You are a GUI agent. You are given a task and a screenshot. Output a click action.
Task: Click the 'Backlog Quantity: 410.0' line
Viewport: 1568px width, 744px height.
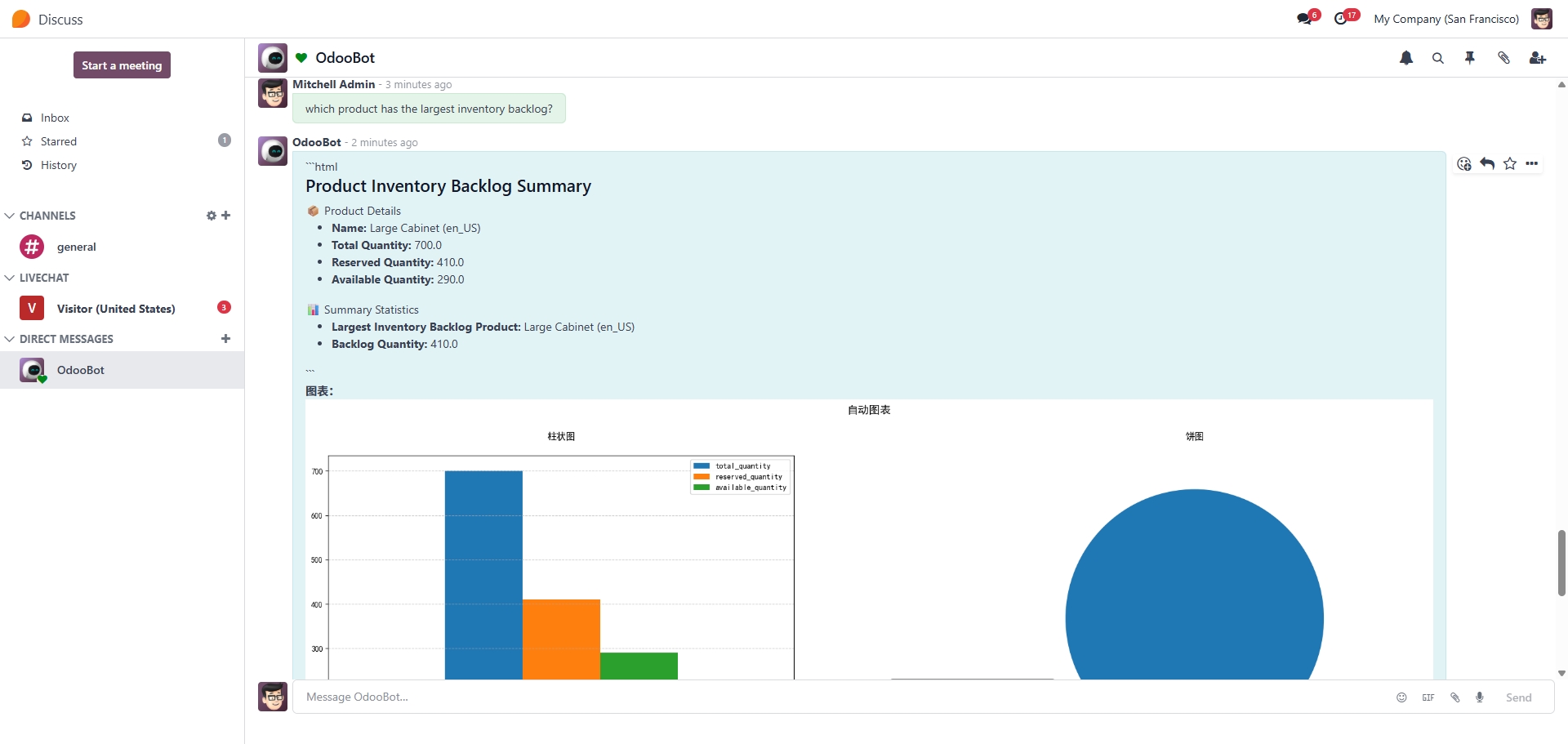click(x=394, y=344)
